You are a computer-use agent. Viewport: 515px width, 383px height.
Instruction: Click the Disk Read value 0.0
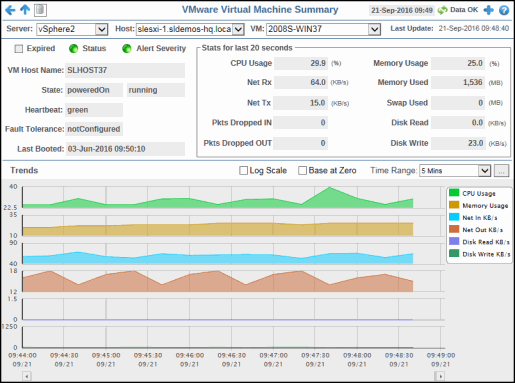click(x=458, y=123)
